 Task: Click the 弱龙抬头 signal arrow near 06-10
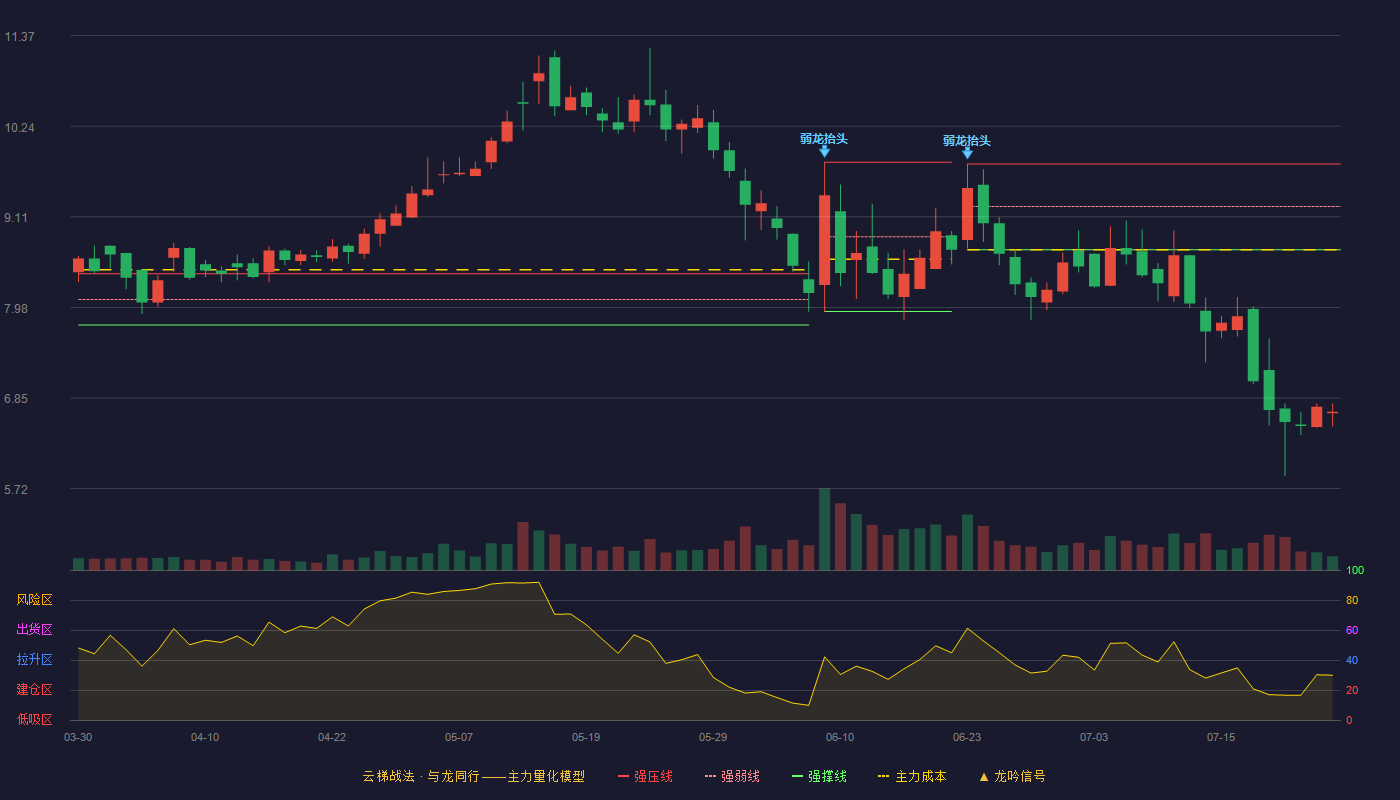tap(824, 151)
